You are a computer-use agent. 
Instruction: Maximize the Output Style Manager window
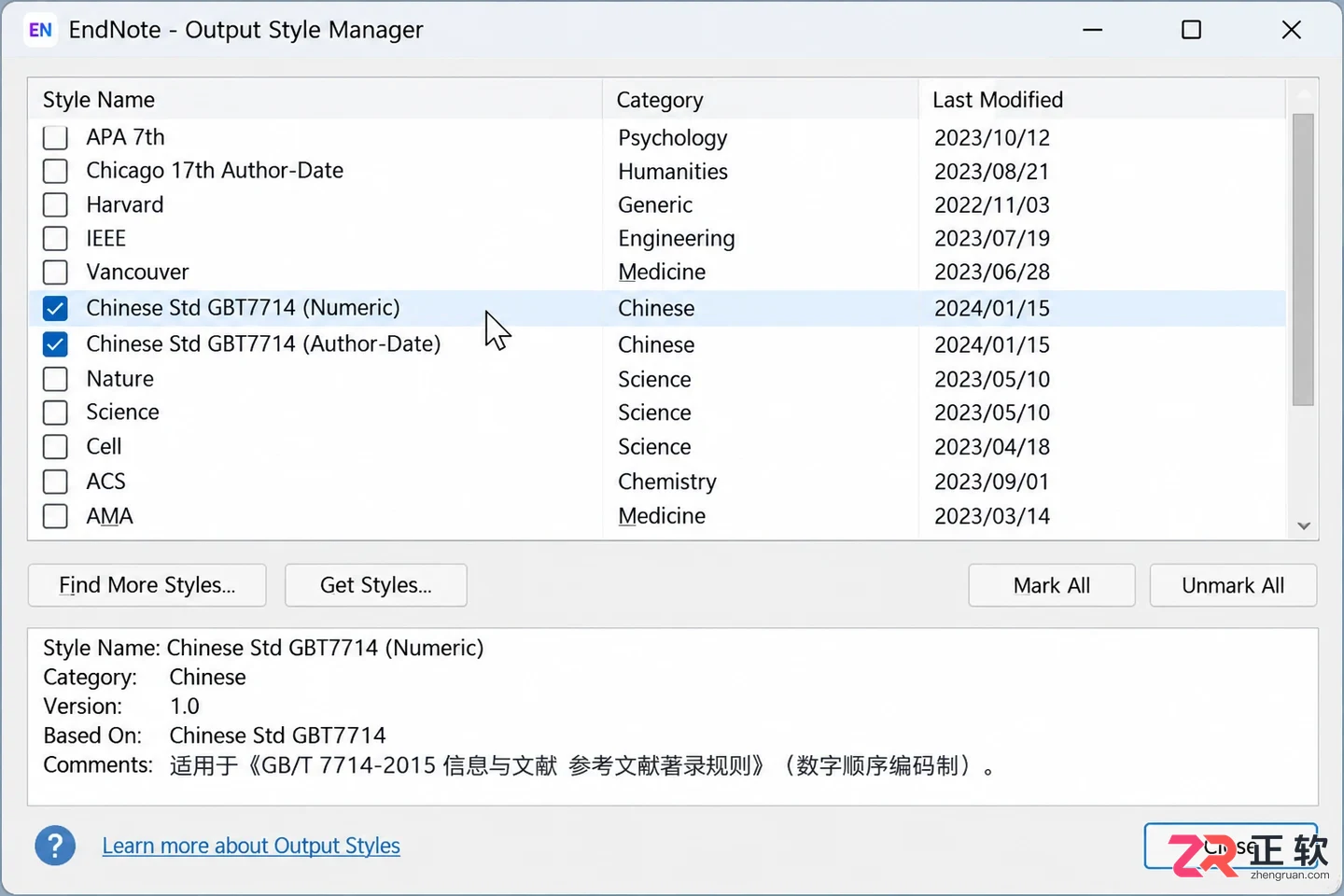pos(1191,30)
